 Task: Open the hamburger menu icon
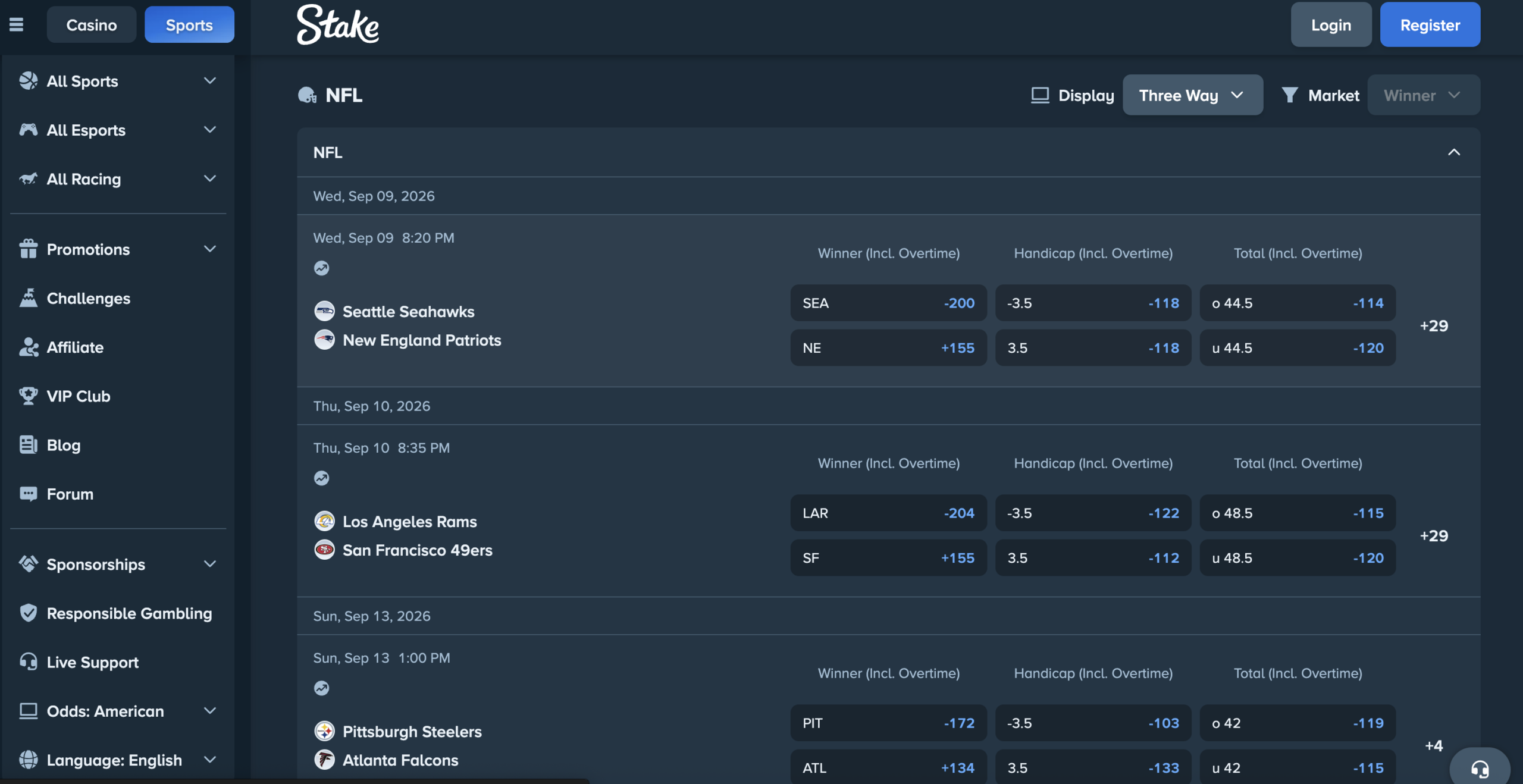pos(16,24)
